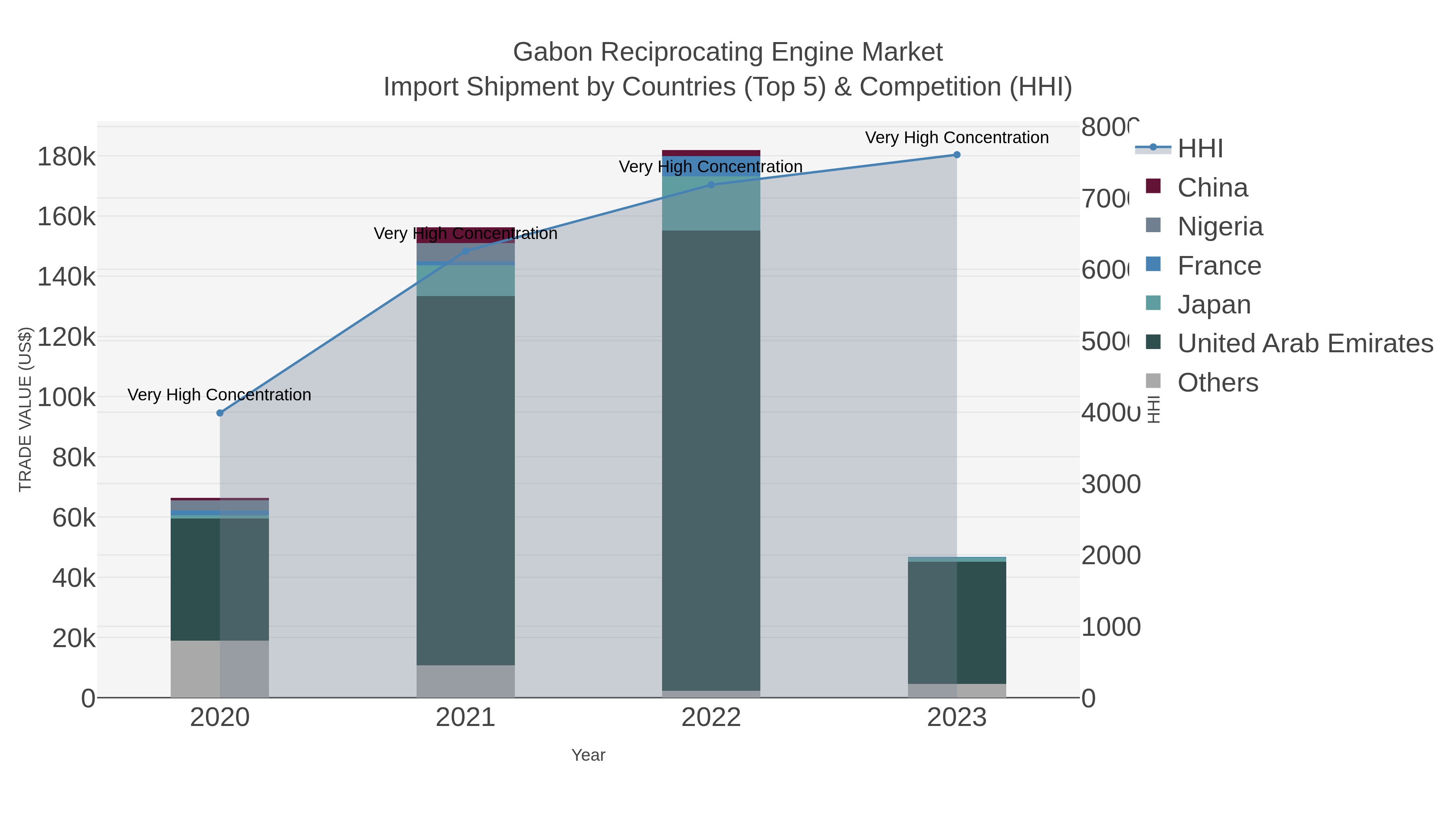Click the 2021 China bar segment
This screenshot has height=819, width=1456.
click(x=466, y=235)
